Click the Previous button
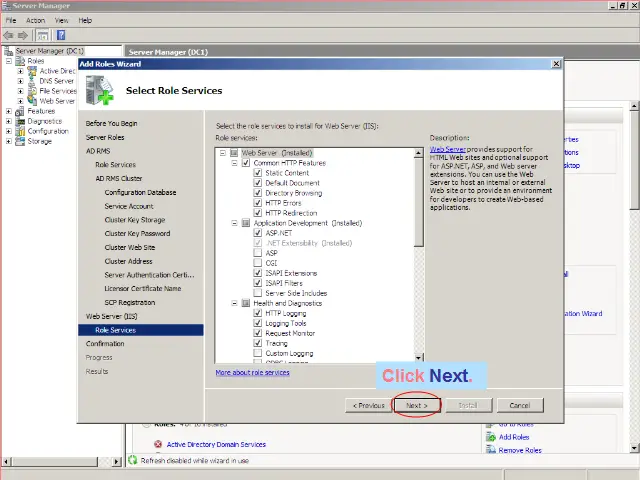Screen dimensions: 640x480 [369, 405]
